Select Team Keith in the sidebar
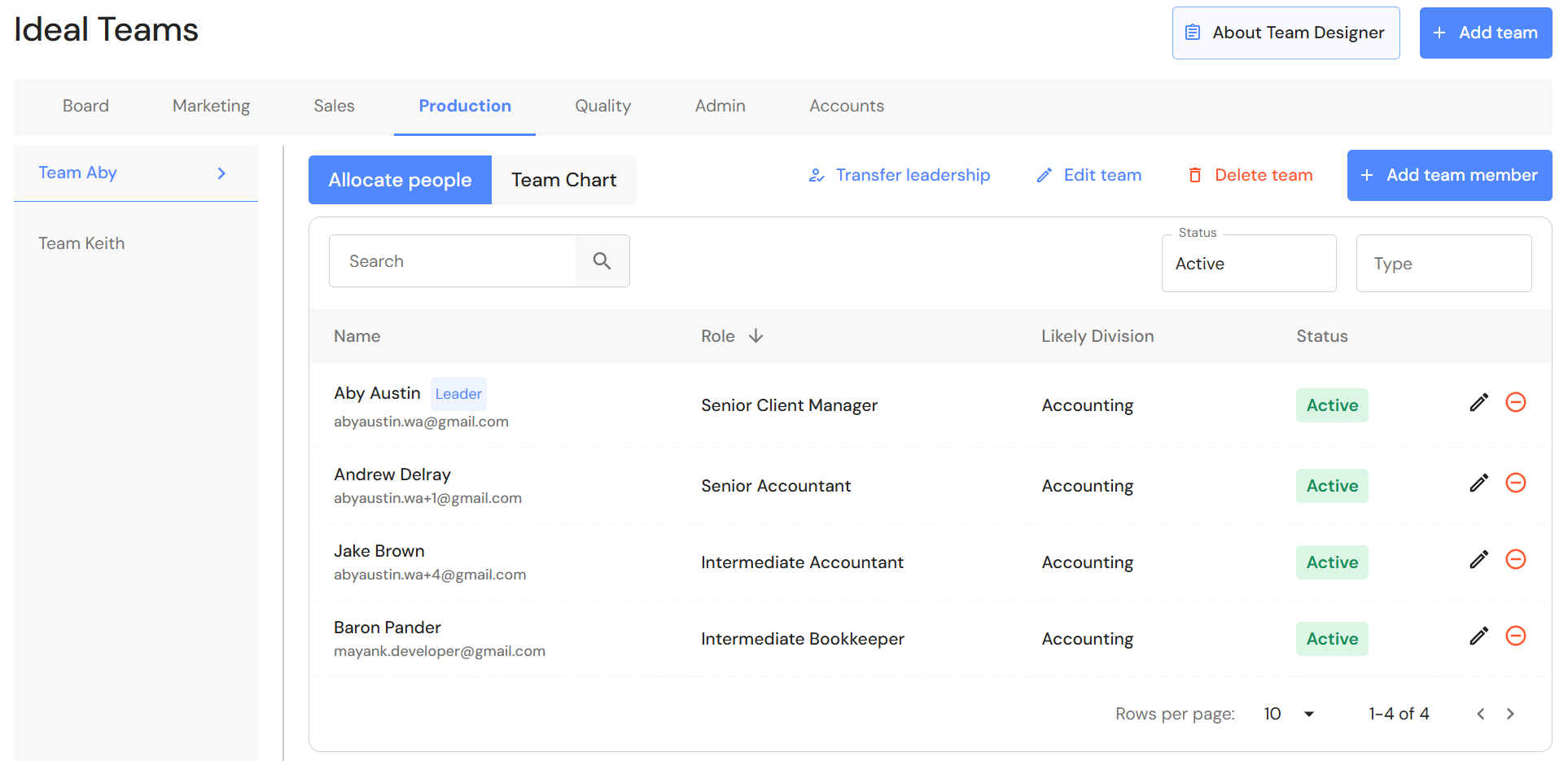 (81, 243)
